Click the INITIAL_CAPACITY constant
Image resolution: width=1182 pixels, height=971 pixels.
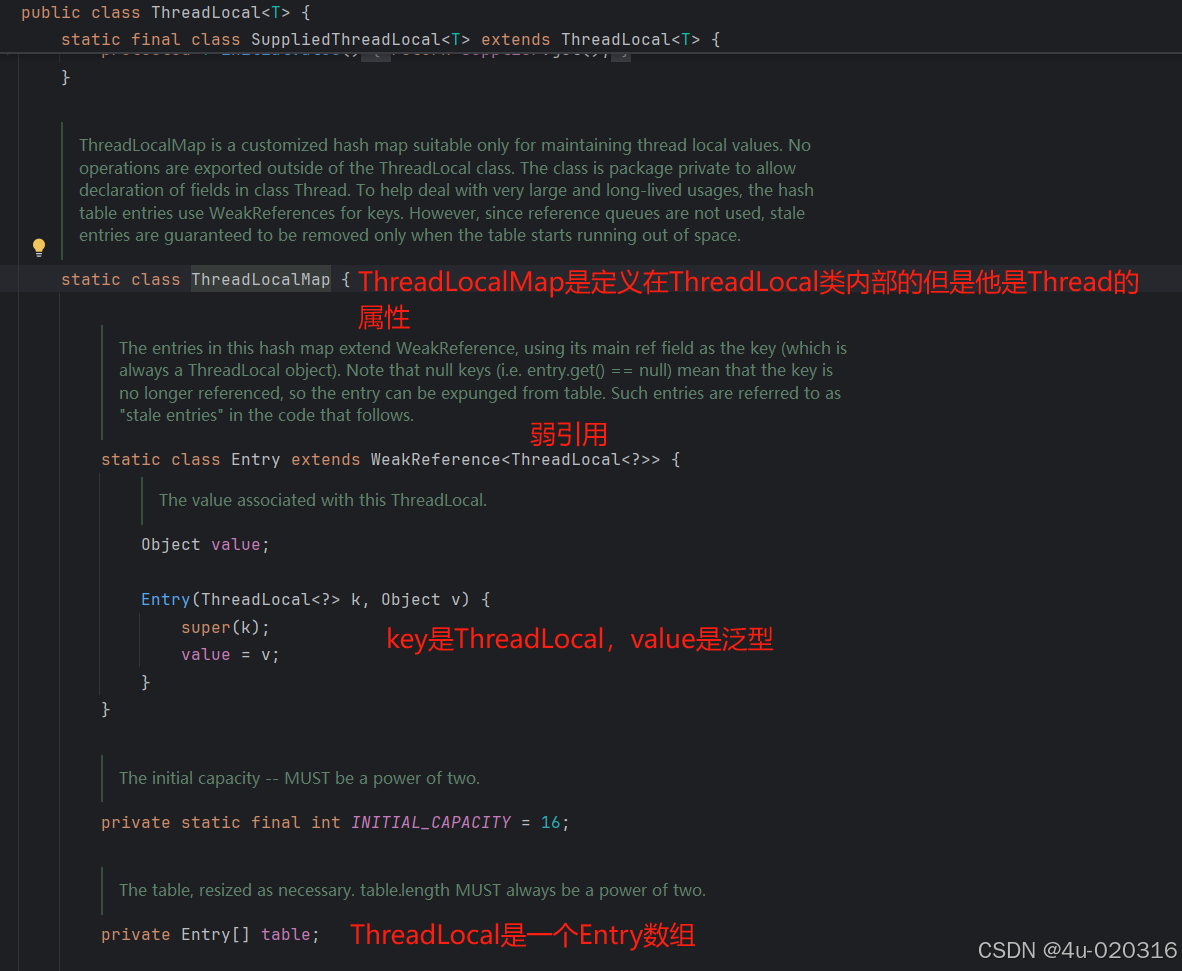coord(430,822)
